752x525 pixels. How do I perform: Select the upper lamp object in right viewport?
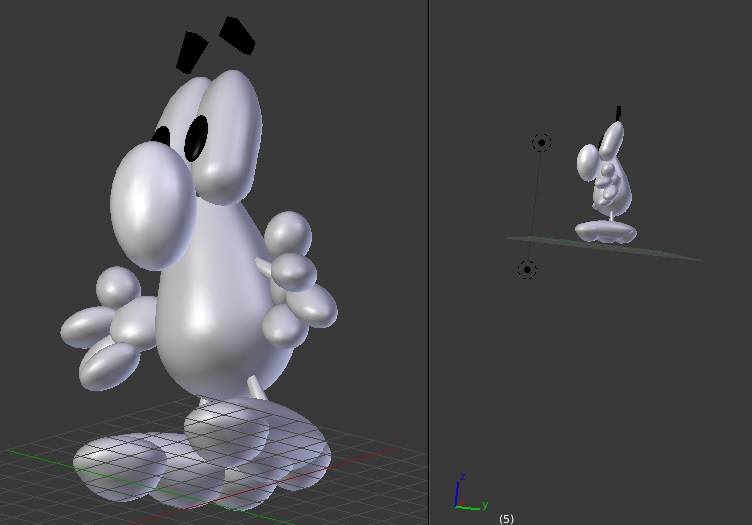(541, 143)
